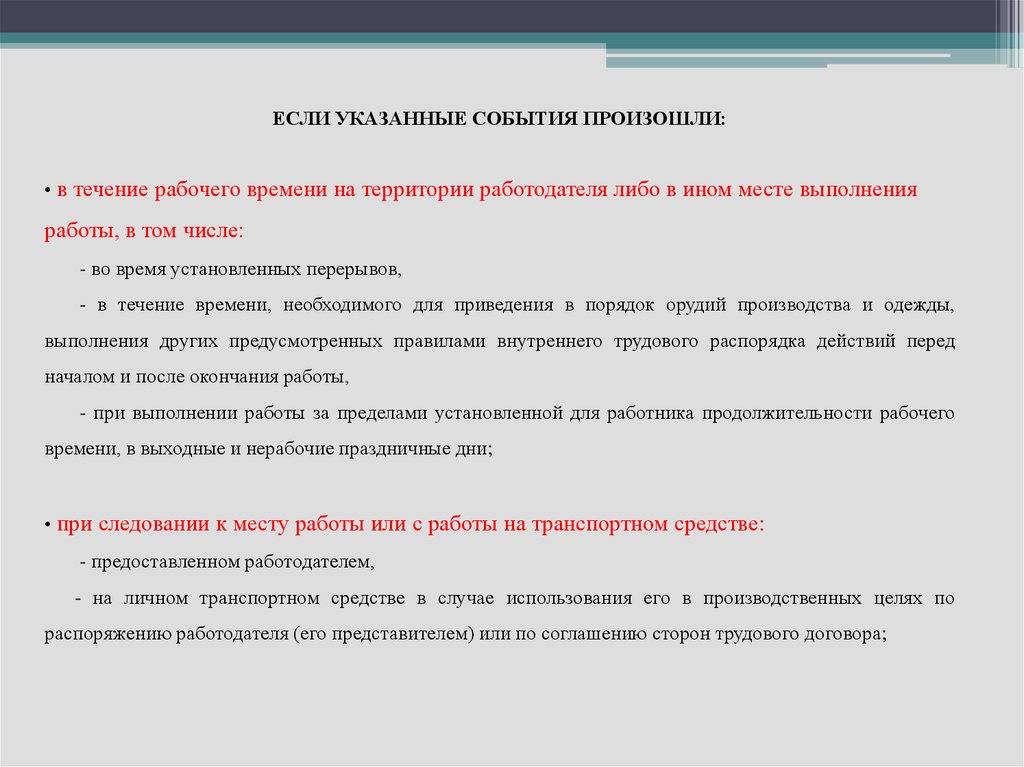Screen dimensions: 1024x767
Task: Click the red text 'работы, в том числе:'
Action: (x=144, y=231)
